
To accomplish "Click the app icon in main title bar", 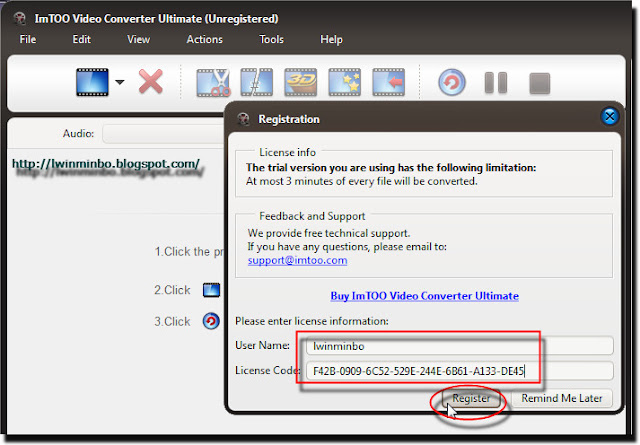I will point(20,18).
